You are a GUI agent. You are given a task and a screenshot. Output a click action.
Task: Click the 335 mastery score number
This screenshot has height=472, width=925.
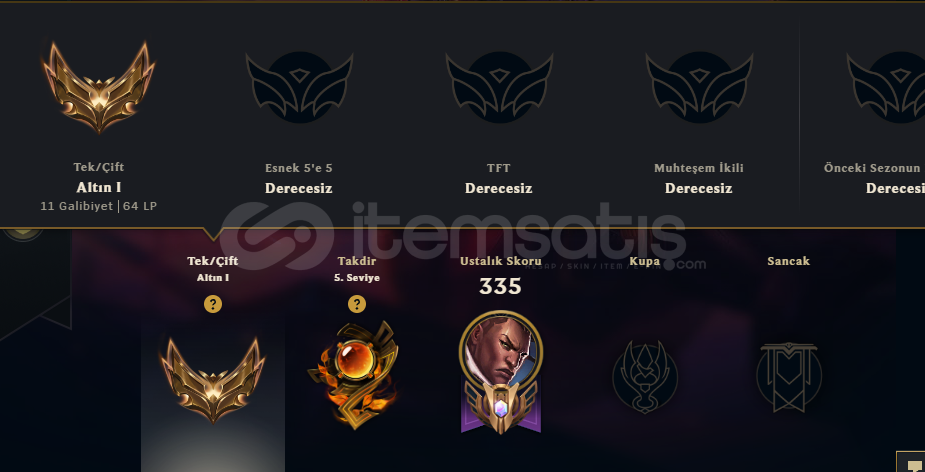click(x=500, y=287)
